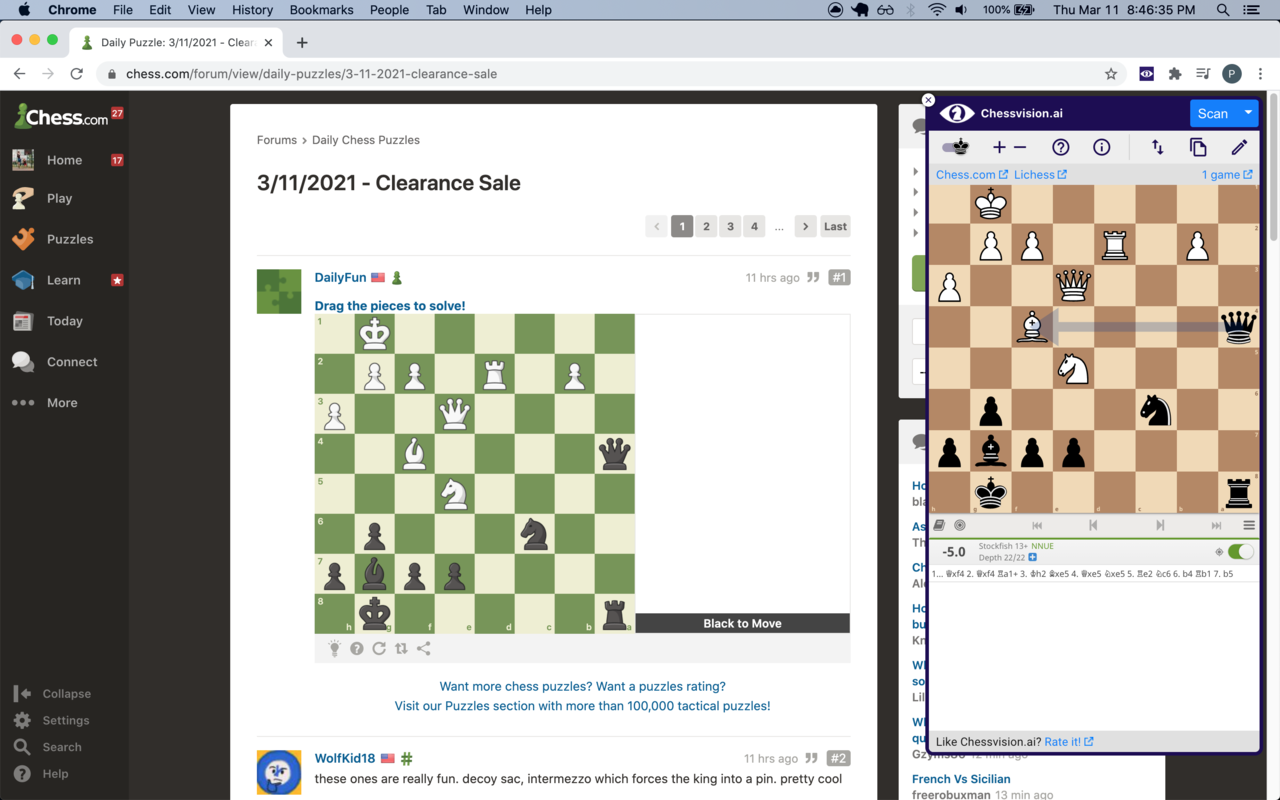
Task: Open the Chessvision help icon
Action: 1060,147
